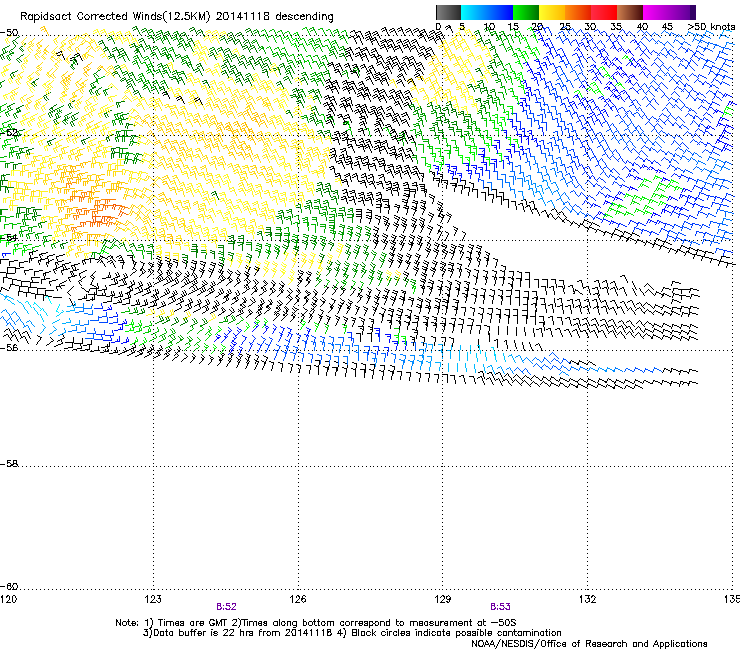
Task: Click the purple '8:53' time marker
Action: (x=500, y=607)
